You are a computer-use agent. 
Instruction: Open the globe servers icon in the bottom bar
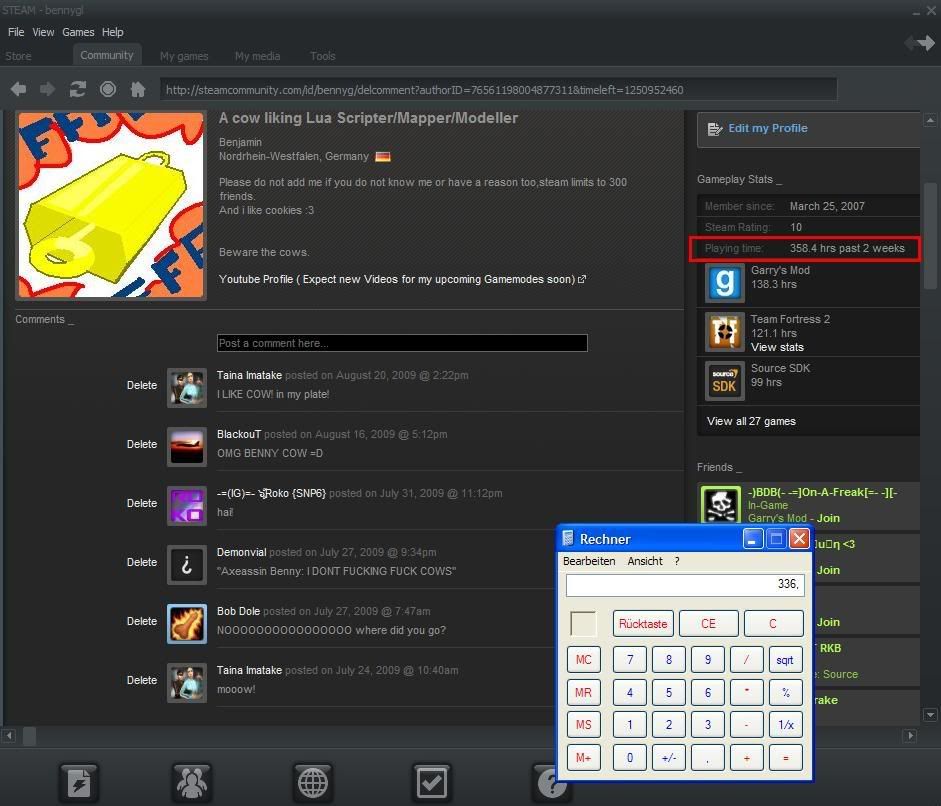tap(313, 783)
